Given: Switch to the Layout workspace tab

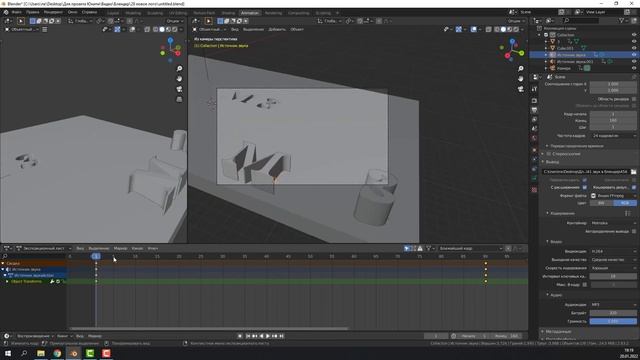Looking at the screenshot, I should 113,13.
